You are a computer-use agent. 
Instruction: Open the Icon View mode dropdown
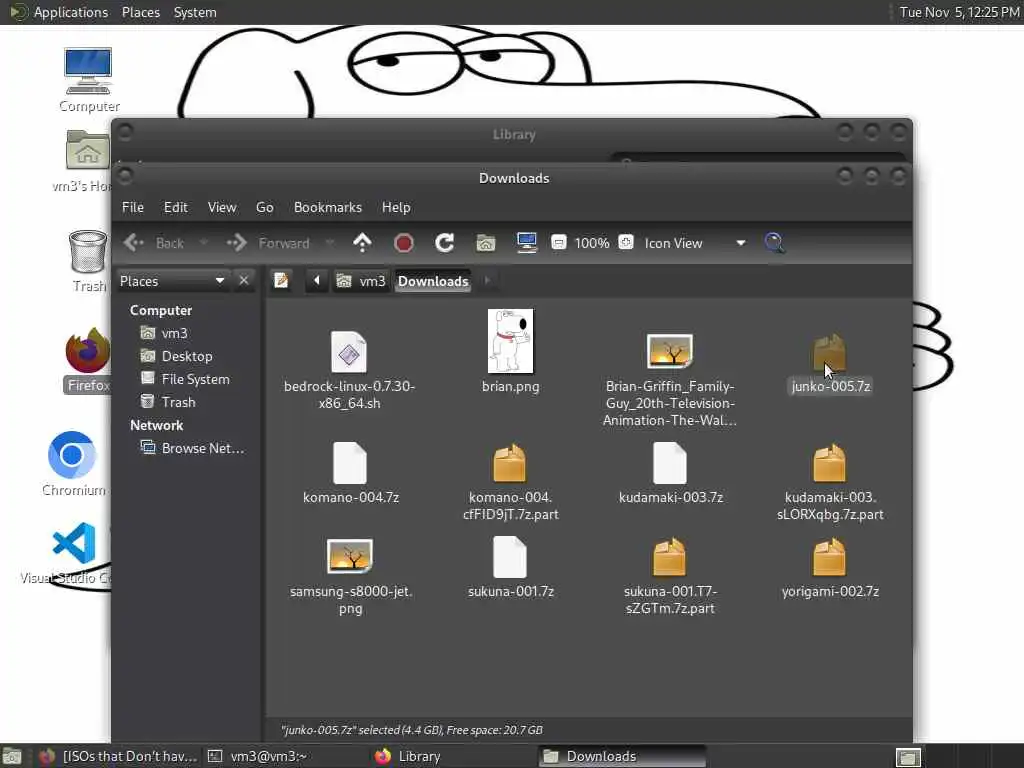tap(695, 243)
